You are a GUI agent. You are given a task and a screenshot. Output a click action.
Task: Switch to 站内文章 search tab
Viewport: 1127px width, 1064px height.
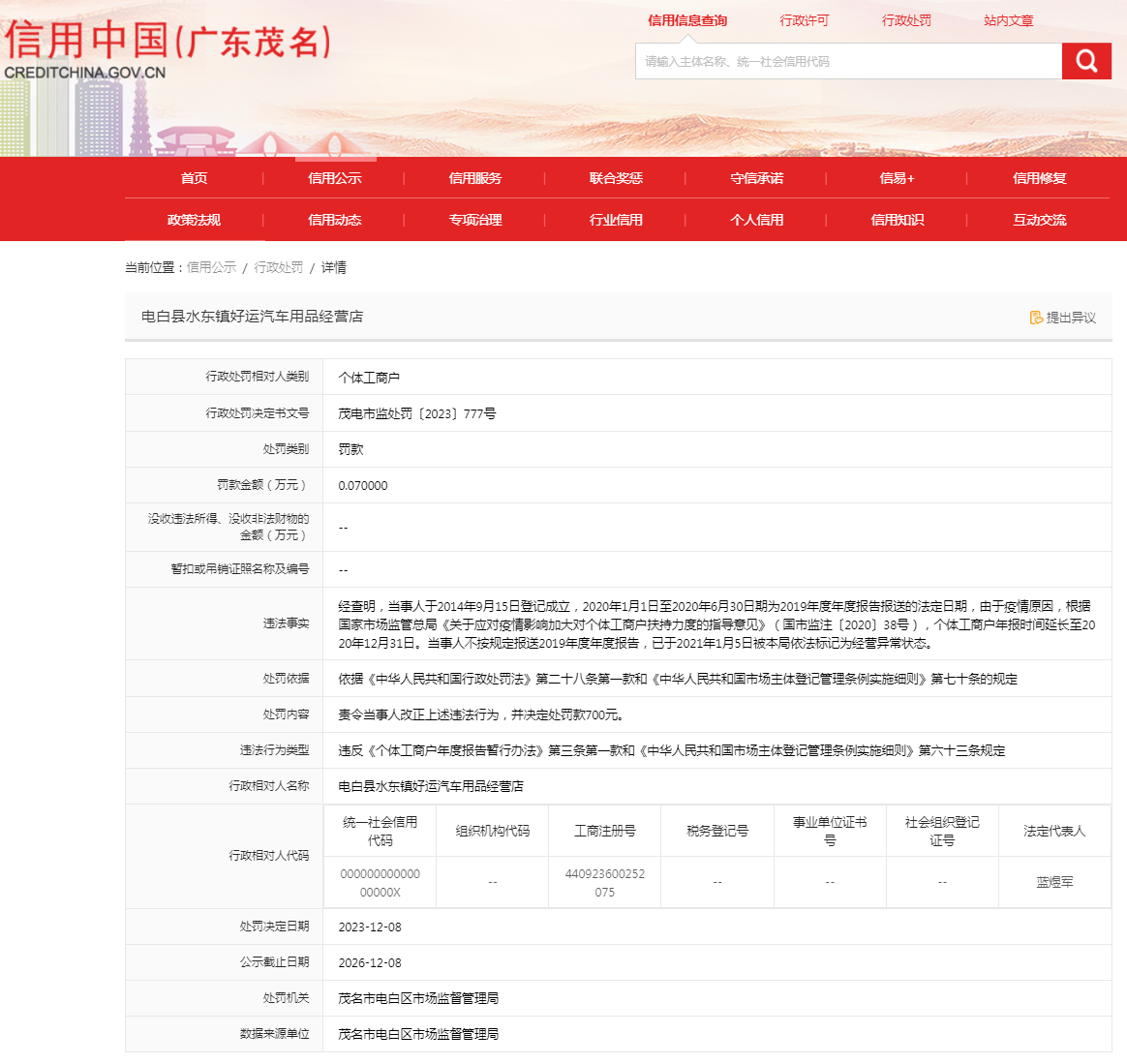[1009, 20]
